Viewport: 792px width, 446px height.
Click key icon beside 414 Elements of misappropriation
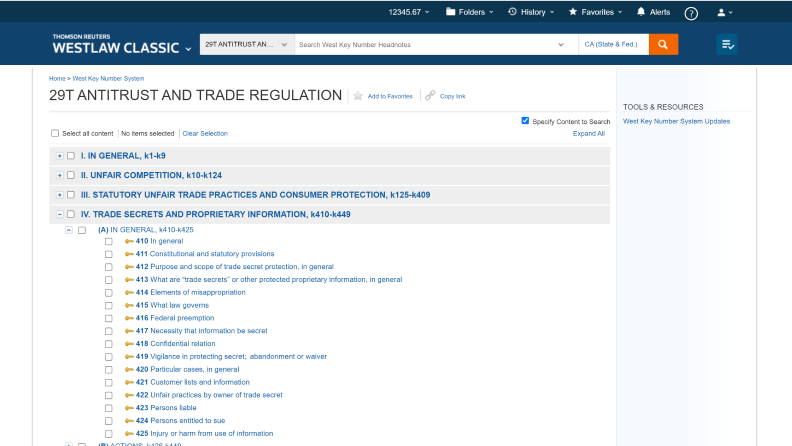pos(129,292)
